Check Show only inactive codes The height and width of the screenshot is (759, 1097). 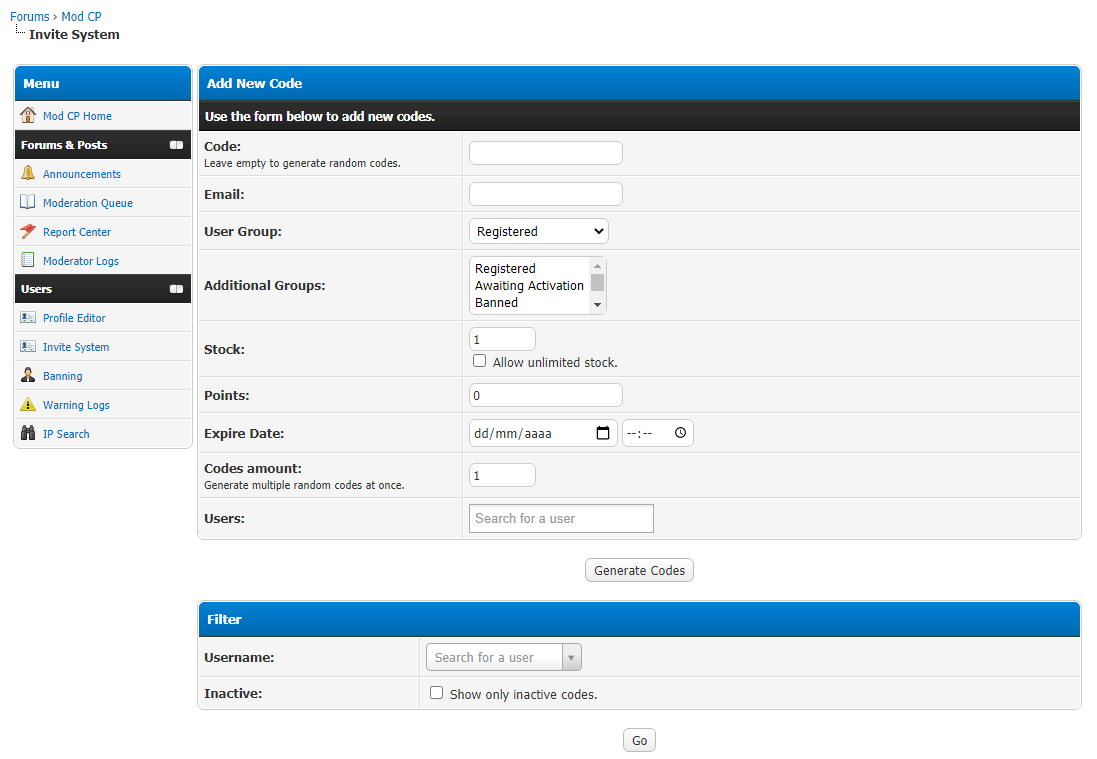point(436,693)
